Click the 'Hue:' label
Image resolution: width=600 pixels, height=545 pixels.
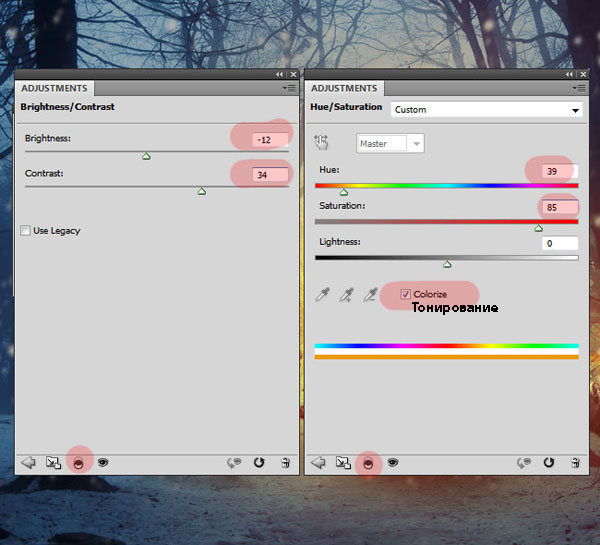coord(329,170)
